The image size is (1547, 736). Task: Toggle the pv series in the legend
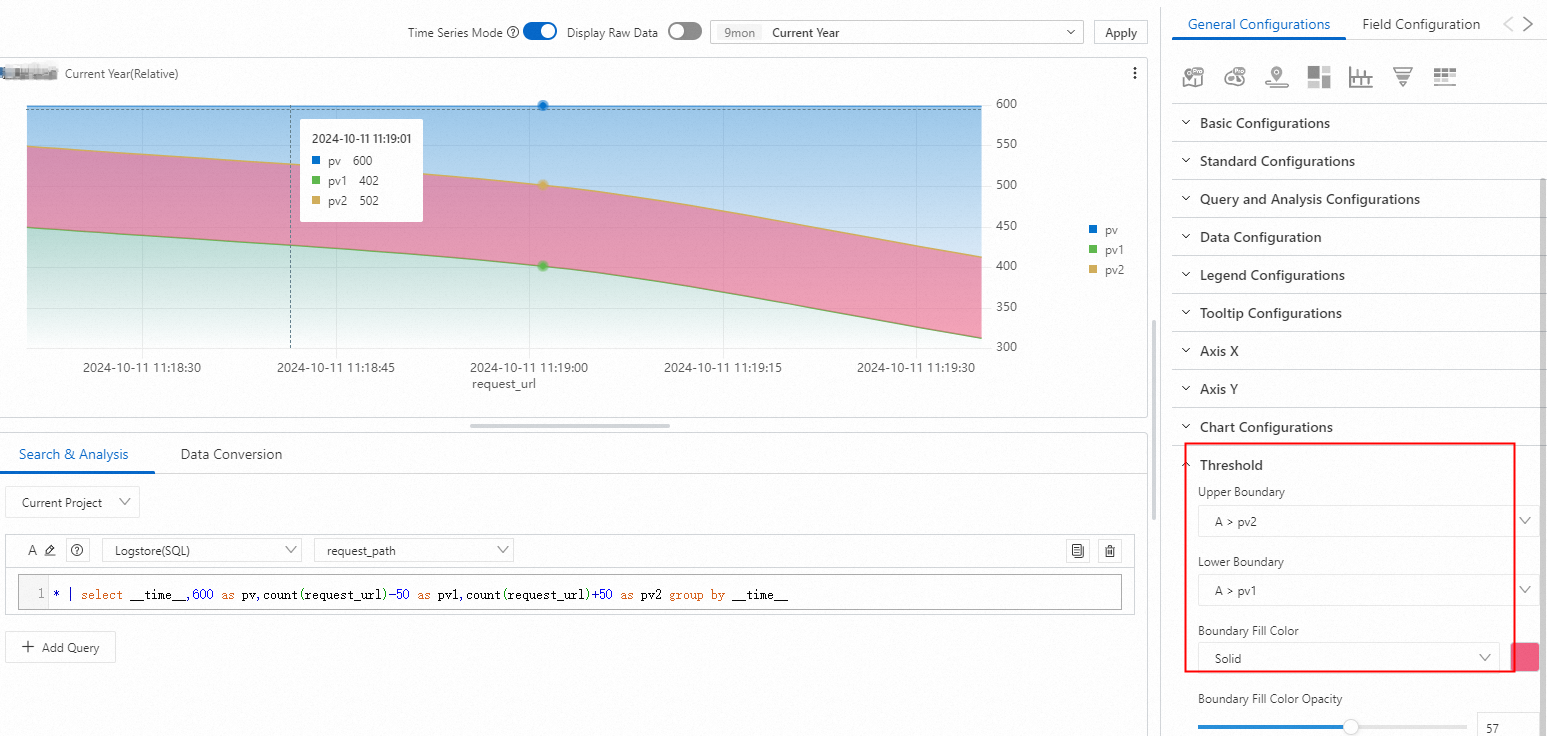pos(1103,230)
